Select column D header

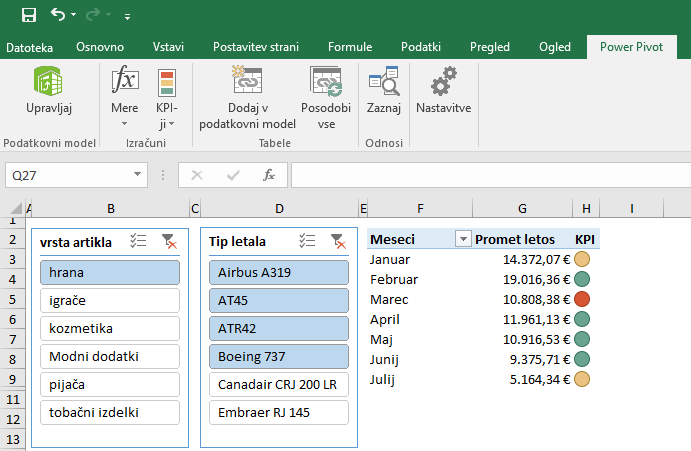tap(279, 209)
